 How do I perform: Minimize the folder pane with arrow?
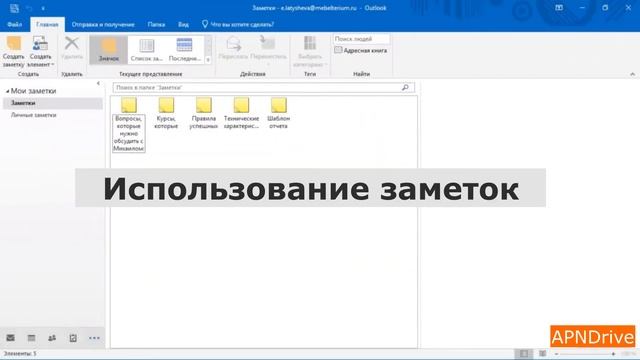98,83
